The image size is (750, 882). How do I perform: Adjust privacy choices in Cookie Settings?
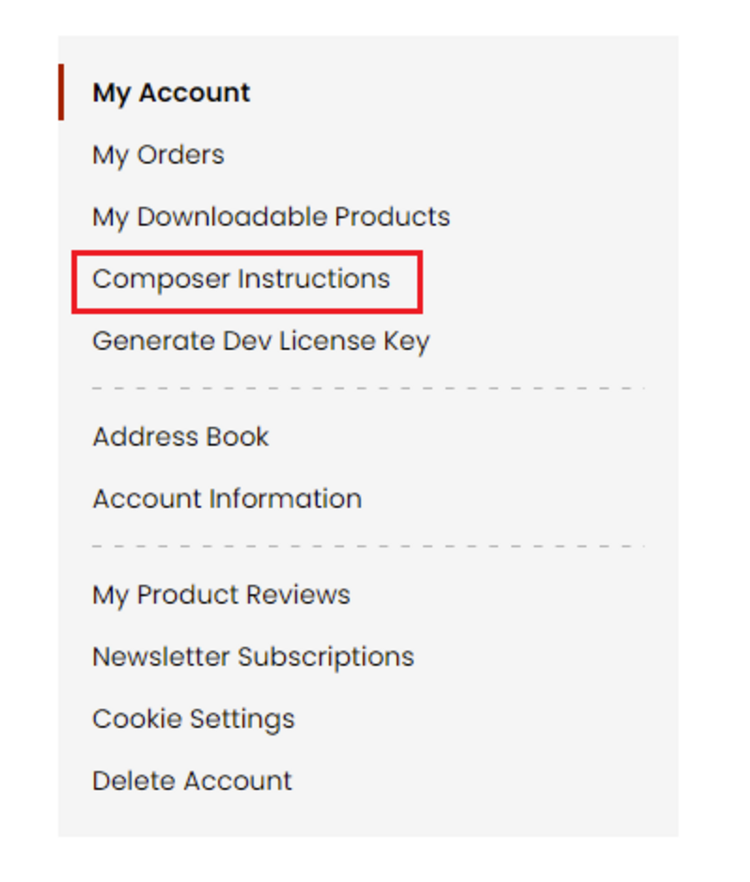tap(193, 719)
